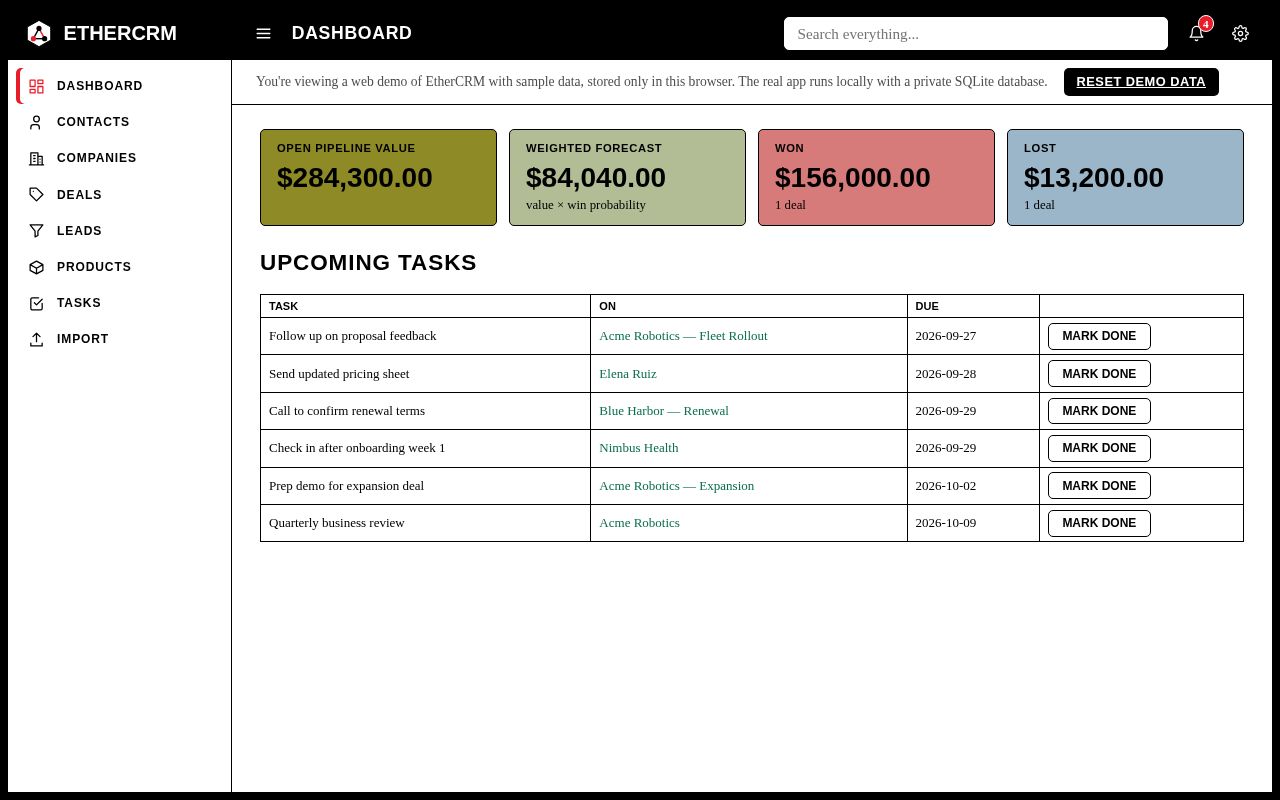1280x800 pixels.
Task: Open the Nimbus Health link
Action: (639, 448)
